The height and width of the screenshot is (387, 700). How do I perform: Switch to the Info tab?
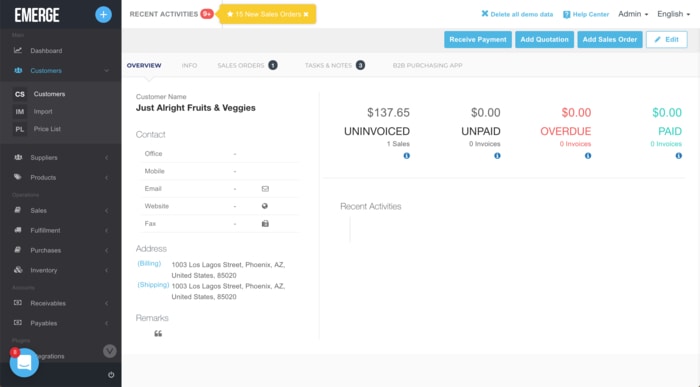pyautogui.click(x=189, y=65)
